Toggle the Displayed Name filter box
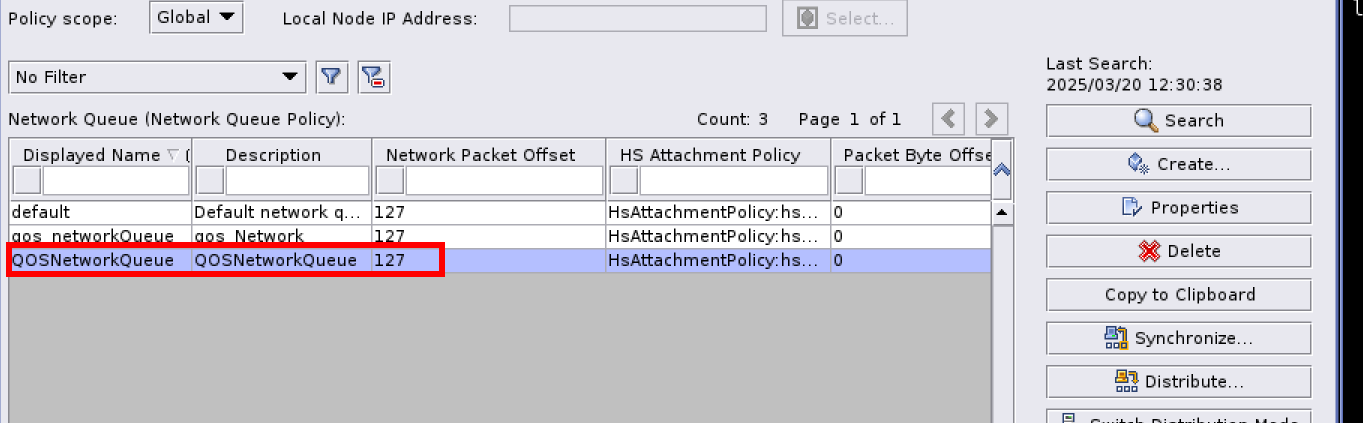The width and height of the screenshot is (1363, 423). pos(27,180)
